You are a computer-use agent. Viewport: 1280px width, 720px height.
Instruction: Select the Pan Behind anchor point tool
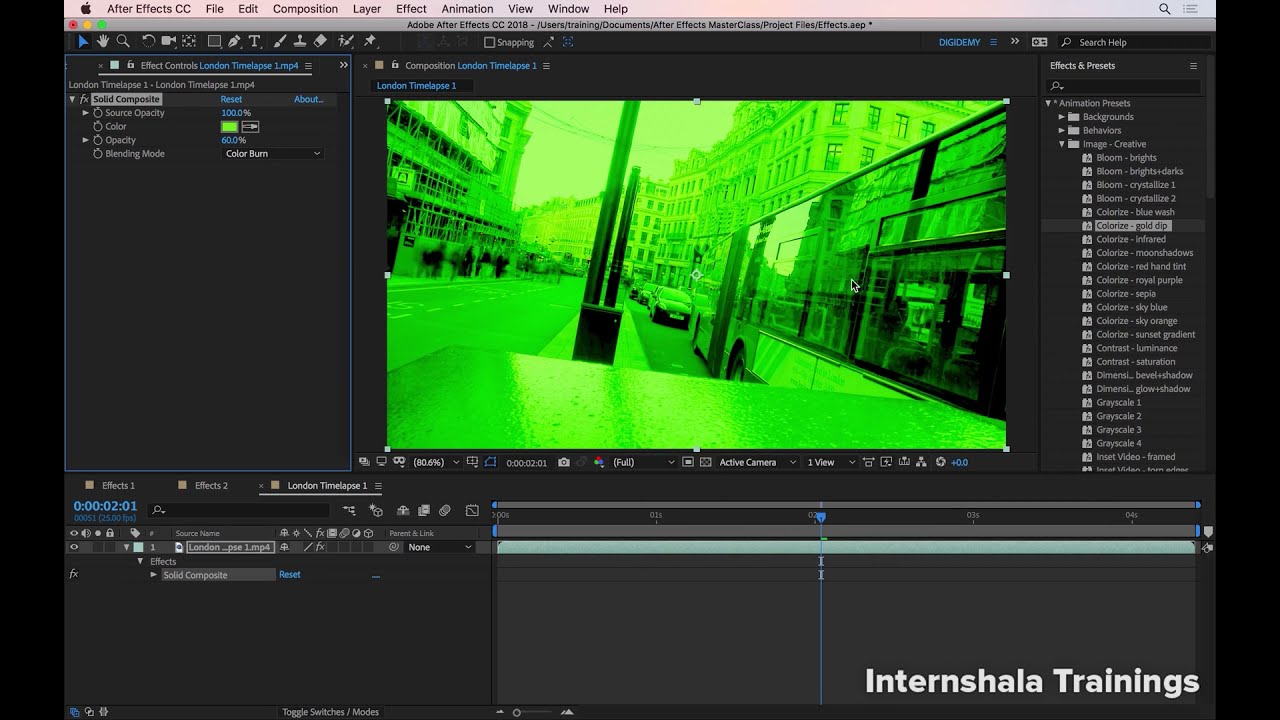click(189, 41)
